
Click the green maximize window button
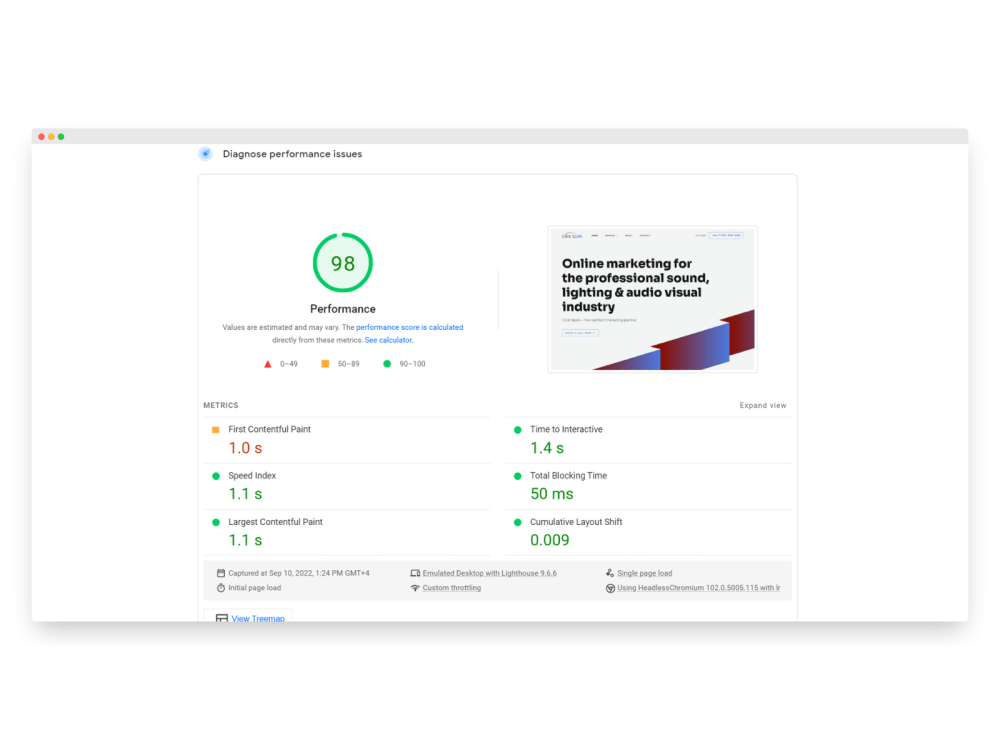point(61,136)
